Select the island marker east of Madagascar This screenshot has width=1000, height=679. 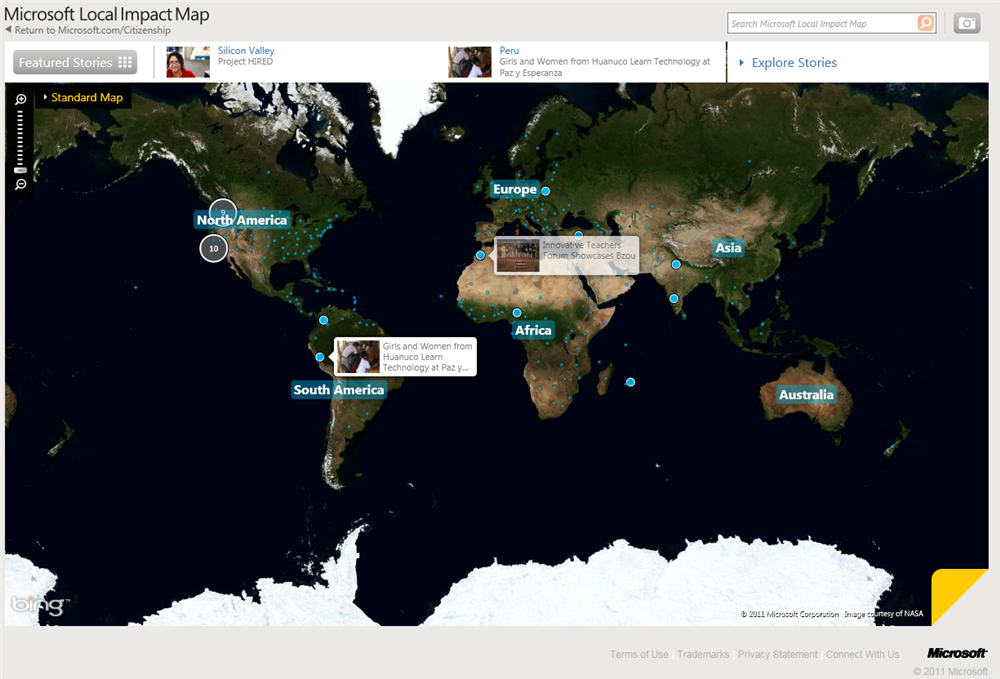coord(630,383)
